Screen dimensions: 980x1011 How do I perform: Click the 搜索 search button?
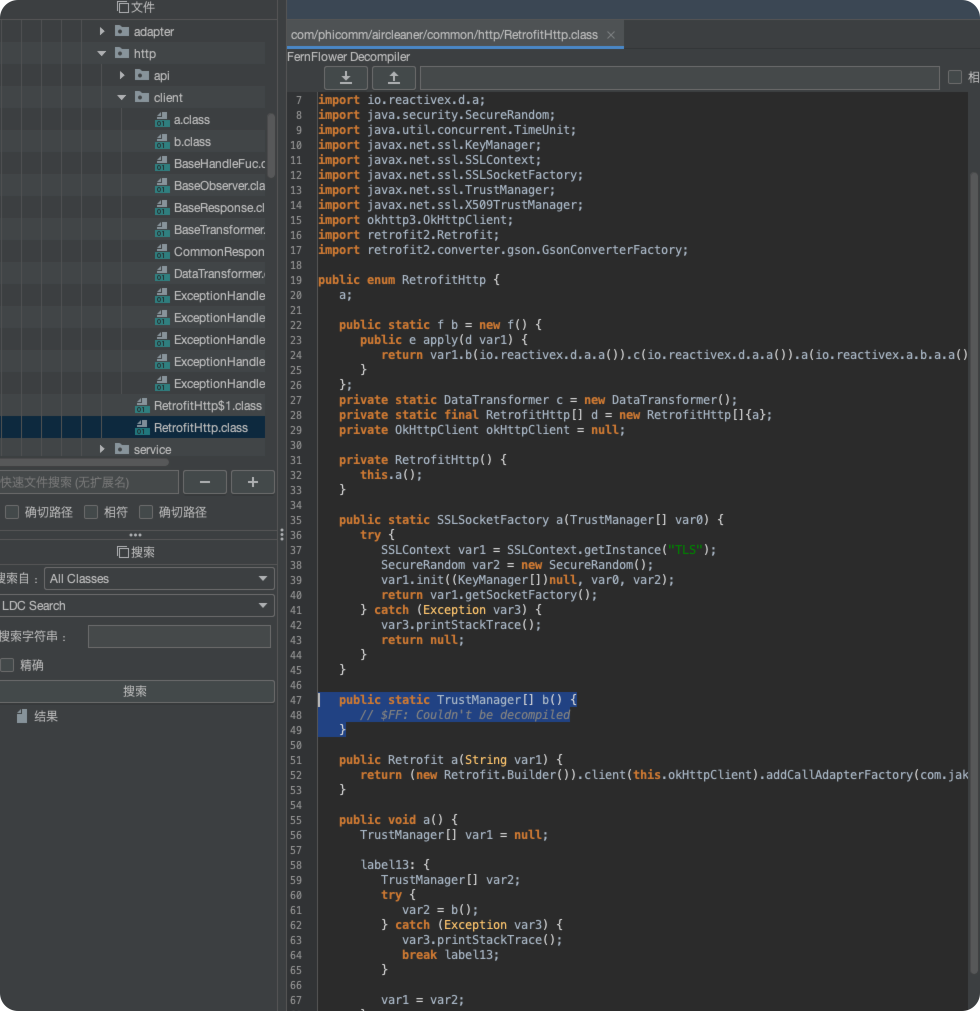(x=136, y=691)
